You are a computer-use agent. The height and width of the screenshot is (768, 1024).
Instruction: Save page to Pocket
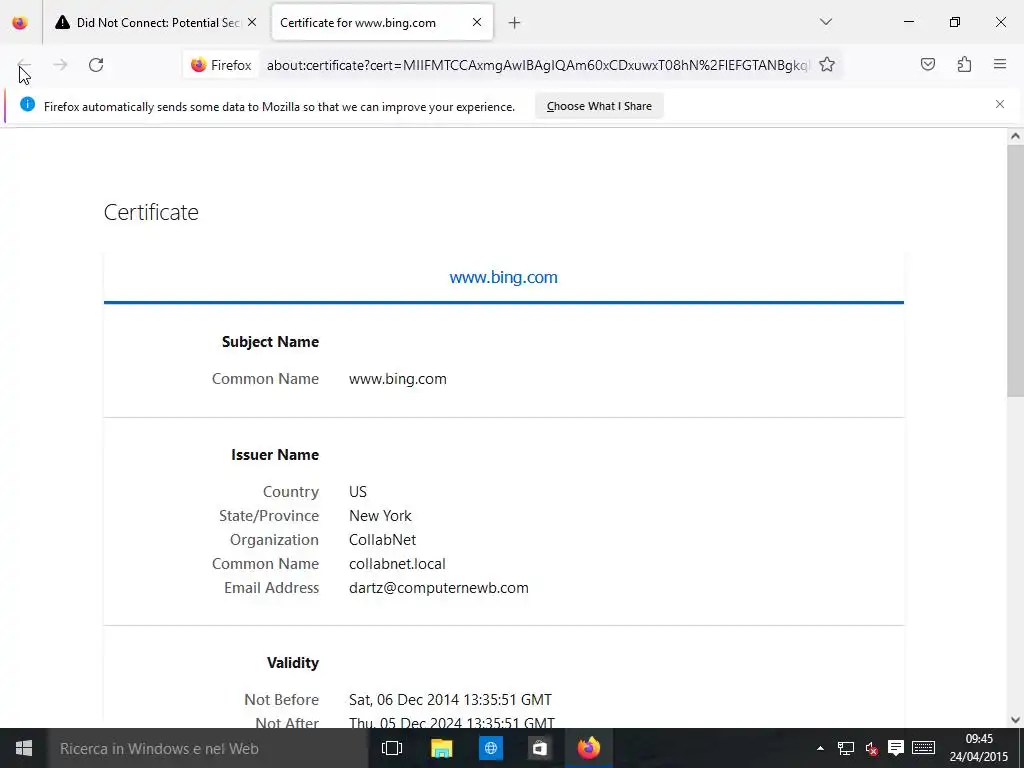(928, 64)
